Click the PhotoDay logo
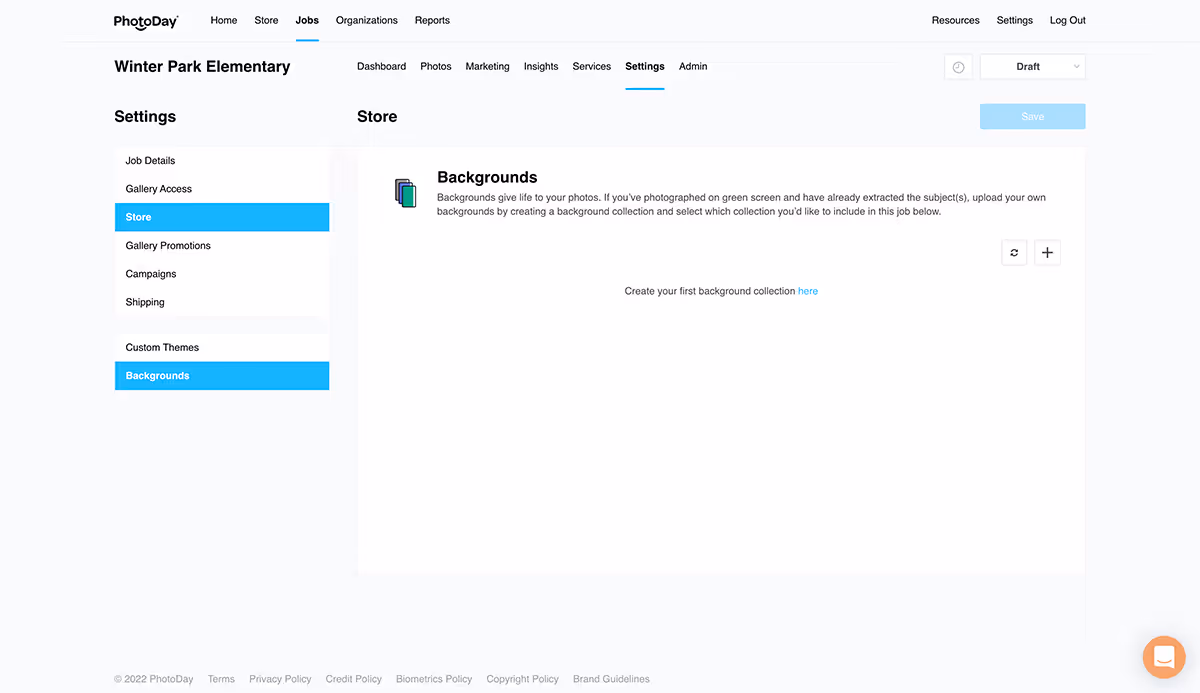This screenshot has width=1200, height=693. coord(146,21)
